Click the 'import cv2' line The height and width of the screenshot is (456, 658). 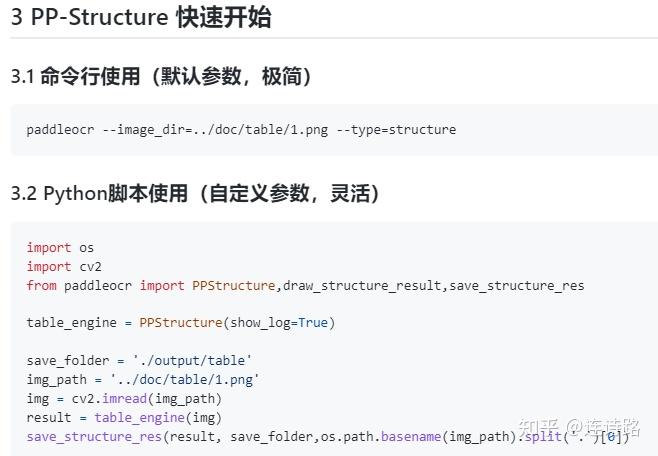pos(64,266)
